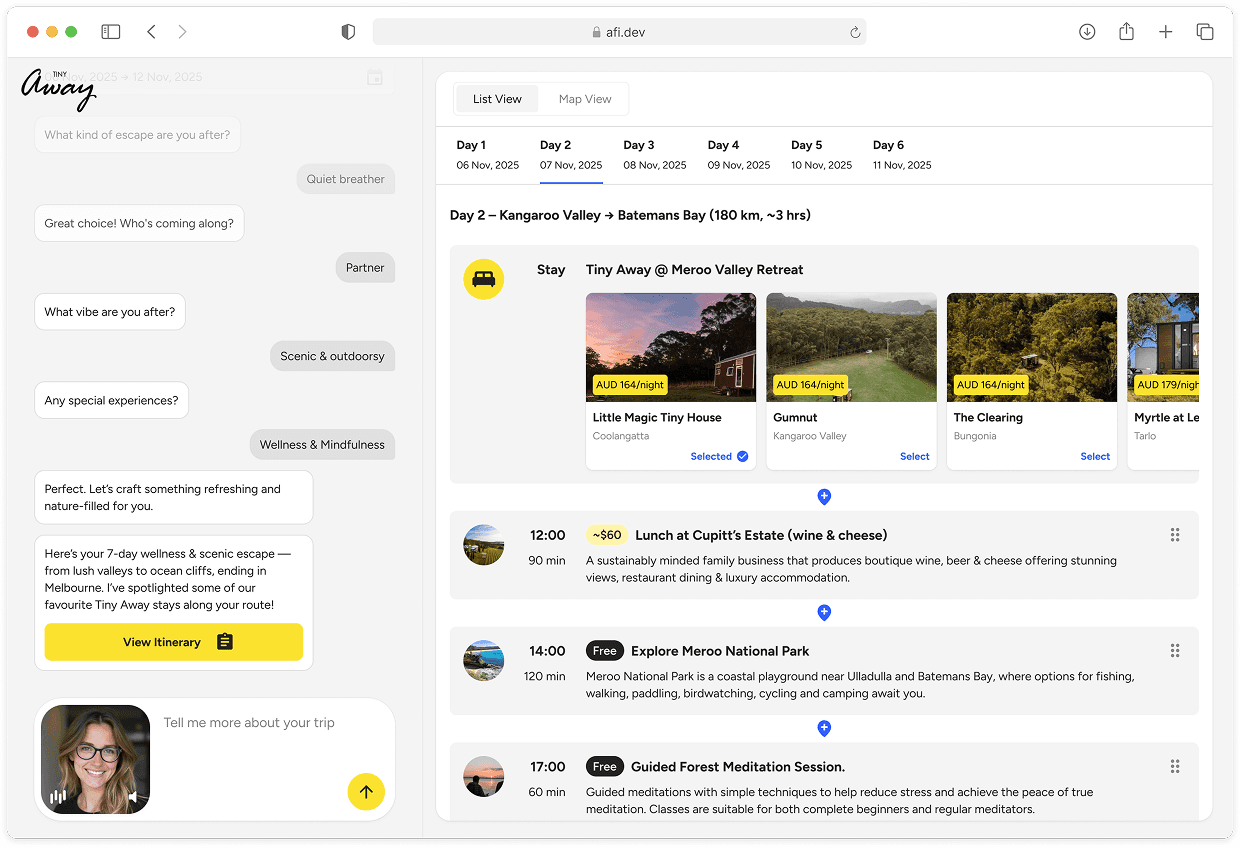The image size is (1240, 848).
Task: Click the assistant avatar video
Action: [x=96, y=759]
